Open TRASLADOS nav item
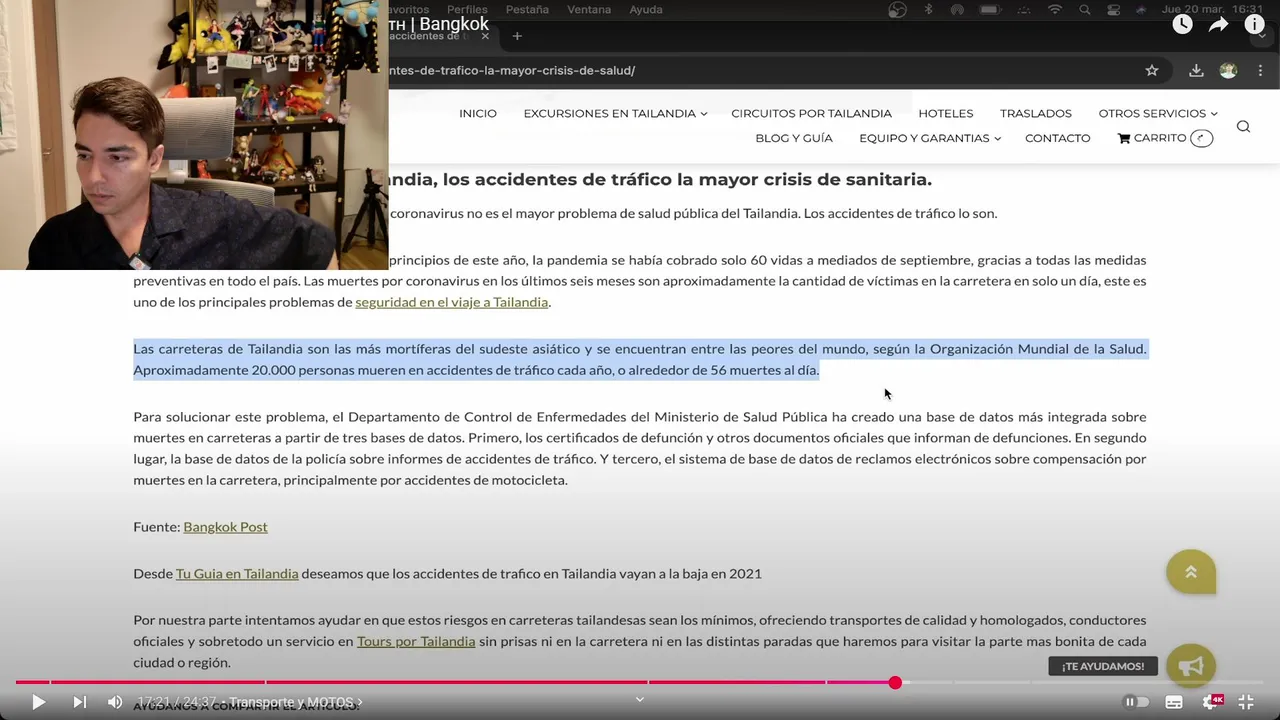Viewport: 1280px width, 720px height. point(1035,113)
